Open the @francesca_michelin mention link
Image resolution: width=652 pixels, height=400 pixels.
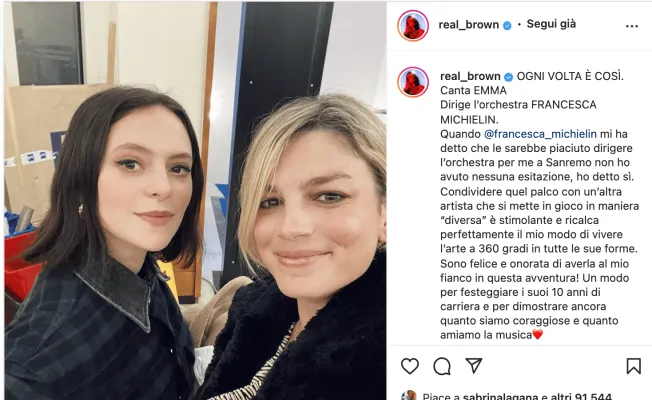[540, 134]
